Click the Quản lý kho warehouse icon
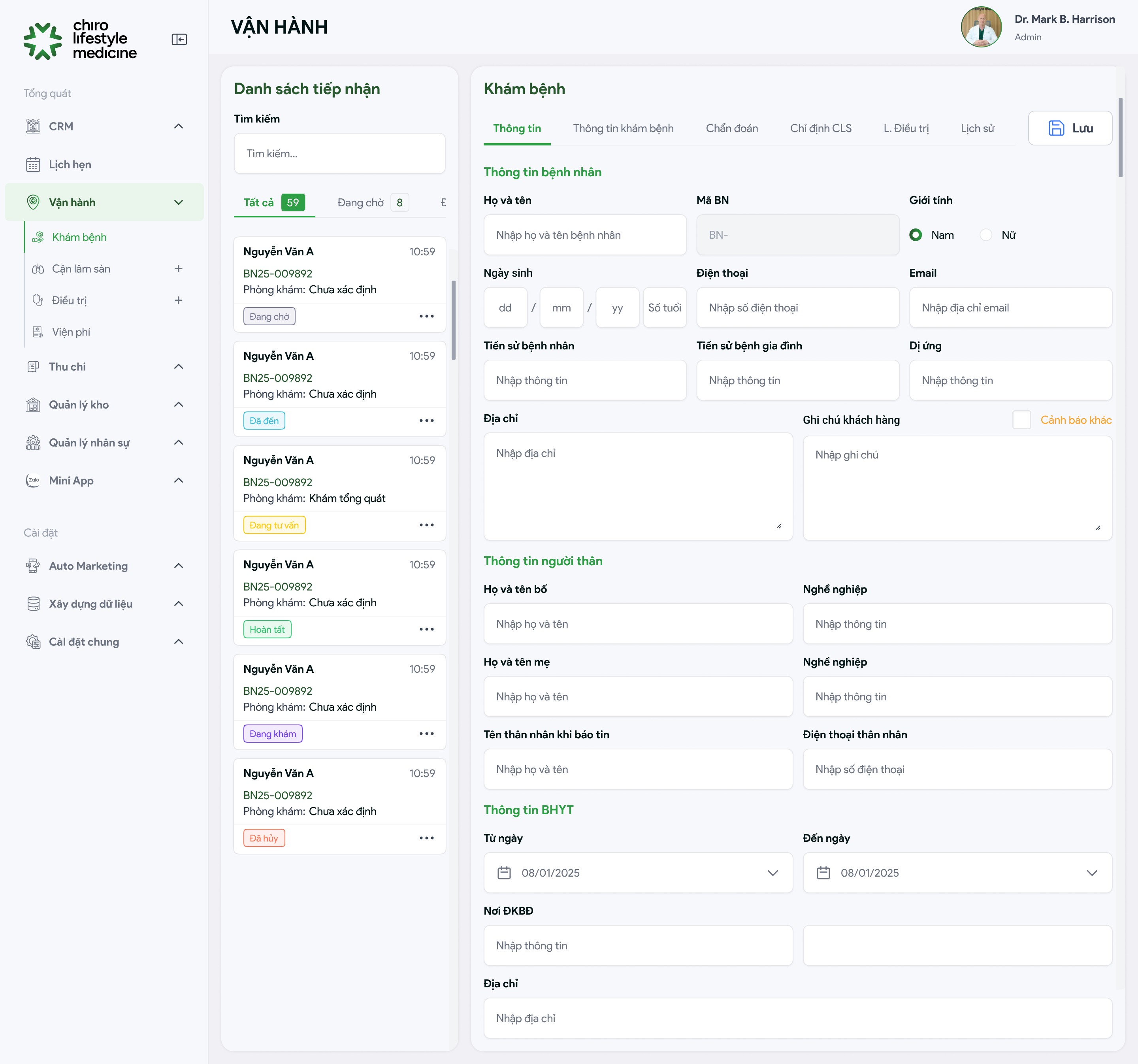Screen dimensions: 1138x1064 point(33,405)
